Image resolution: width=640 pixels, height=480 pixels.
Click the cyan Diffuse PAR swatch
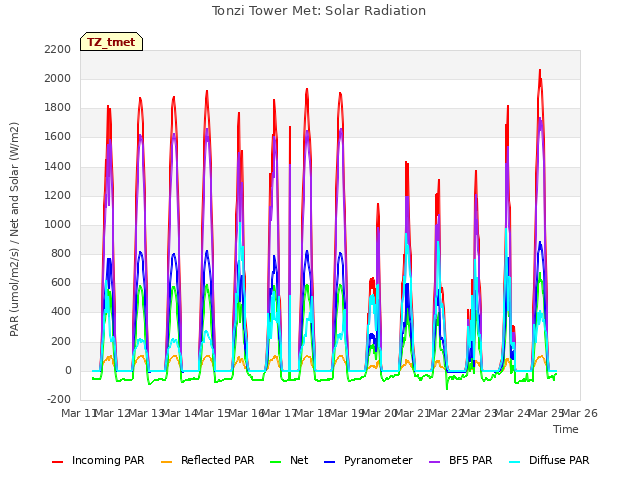515,462
